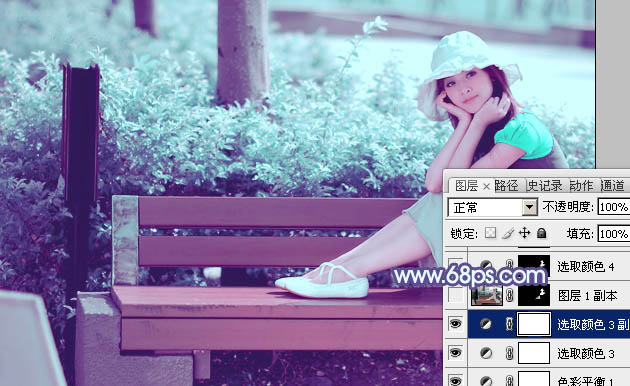
Task: Click mask link icon of 图层 1 副本
Action: click(509, 296)
